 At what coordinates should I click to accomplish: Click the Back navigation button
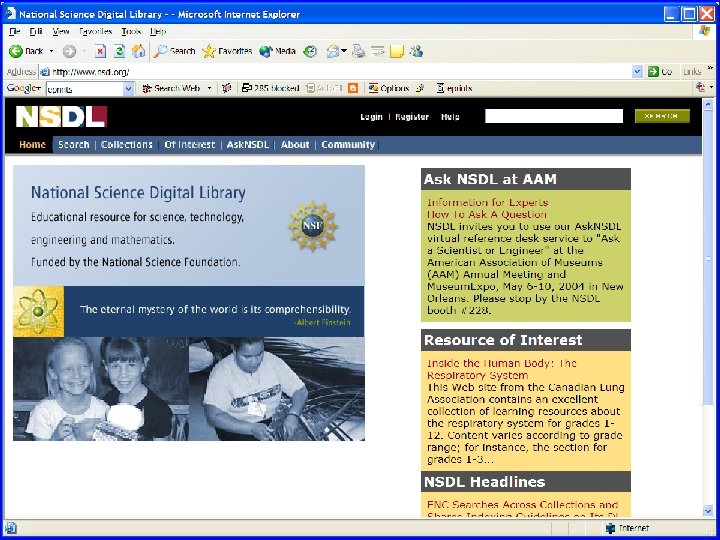(26, 51)
